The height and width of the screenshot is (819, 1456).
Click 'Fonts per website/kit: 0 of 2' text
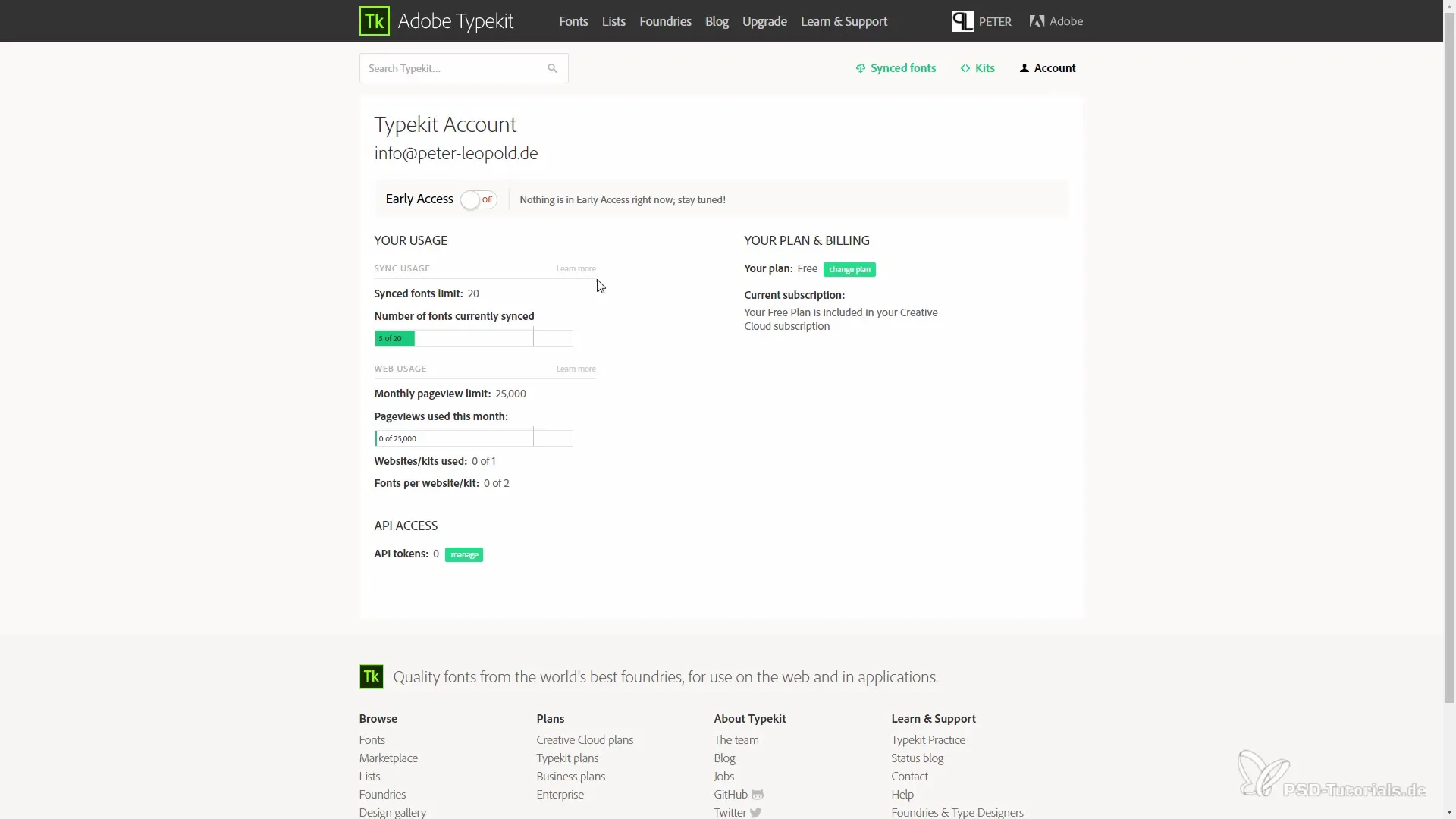pos(441,483)
